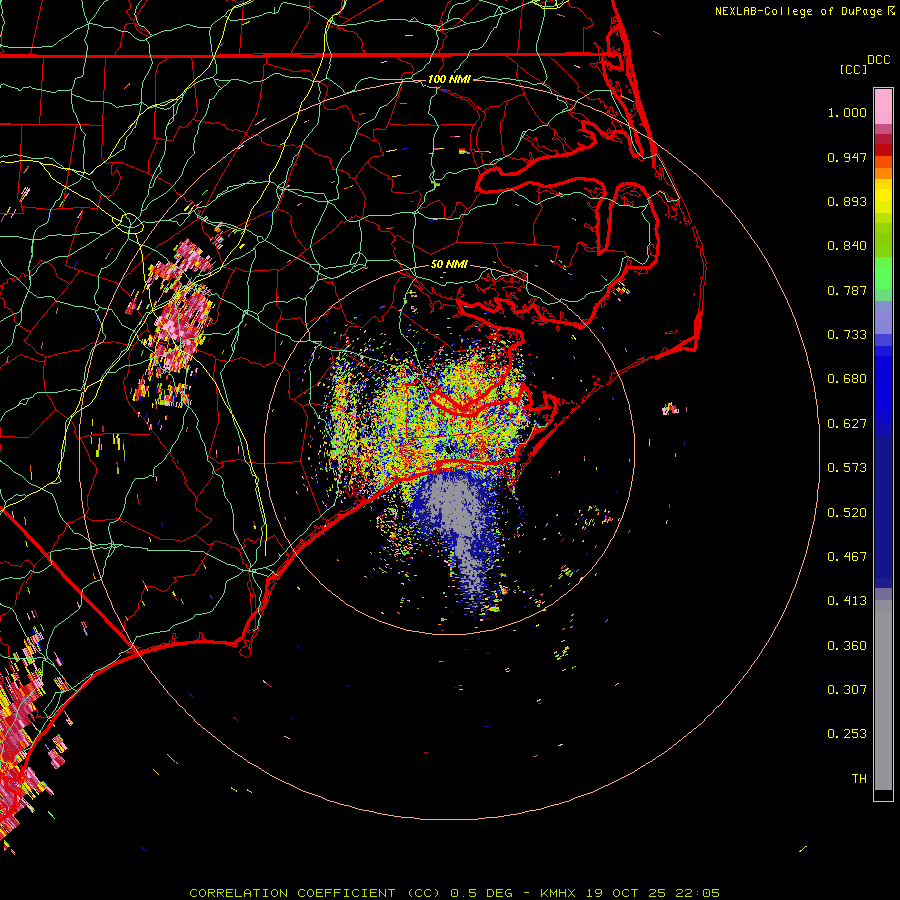Click the Correlation Coefficient KMHX caption
The width and height of the screenshot is (900, 900).
[x=454, y=893]
